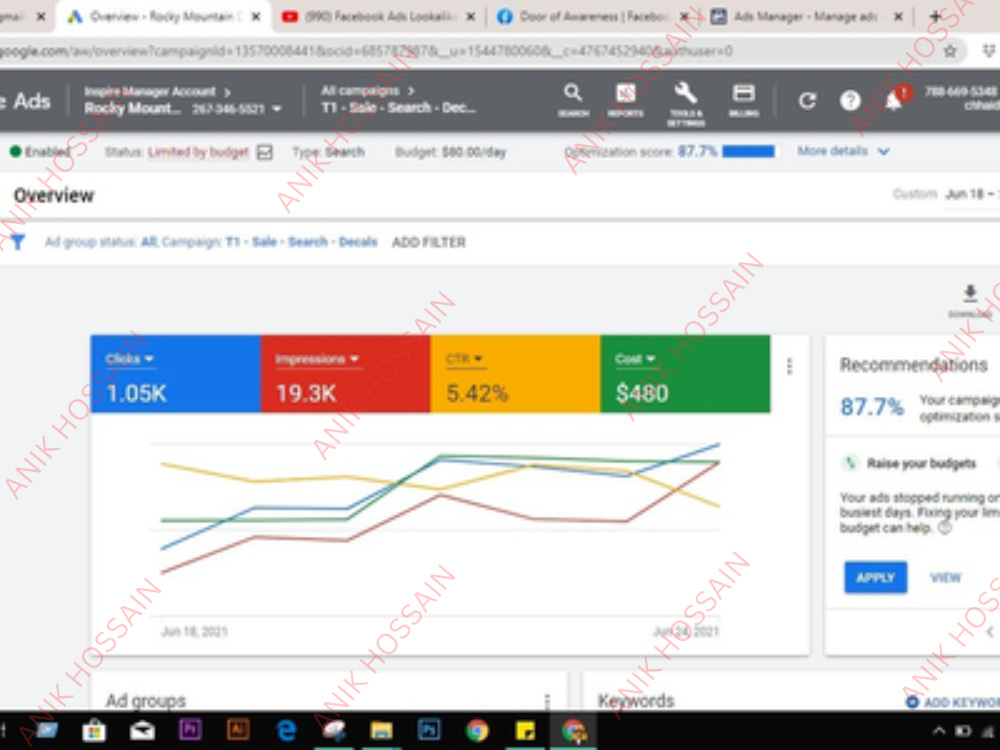Click the download icon above chart

tap(970, 293)
